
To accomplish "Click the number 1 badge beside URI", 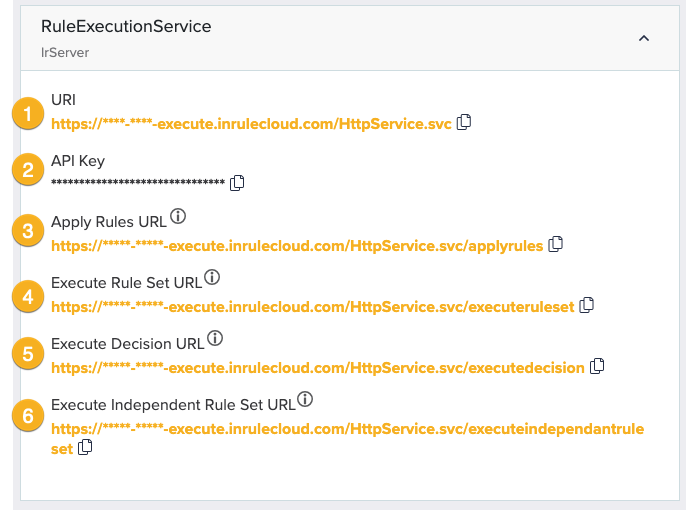I will point(27,113).
